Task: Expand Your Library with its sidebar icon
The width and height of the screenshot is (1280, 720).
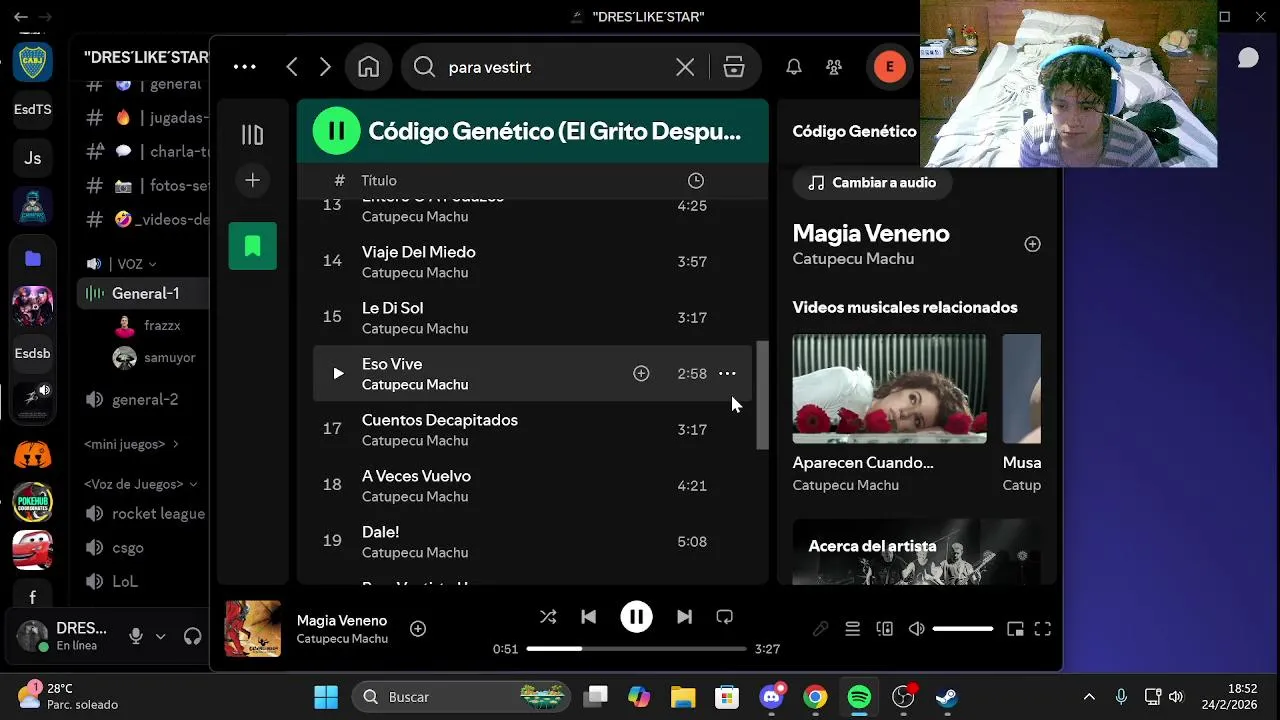Action: click(253, 135)
